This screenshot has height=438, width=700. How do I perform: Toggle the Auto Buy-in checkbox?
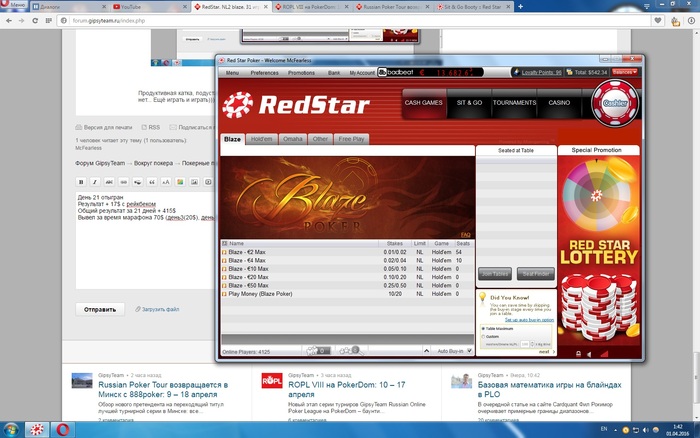click(469, 351)
